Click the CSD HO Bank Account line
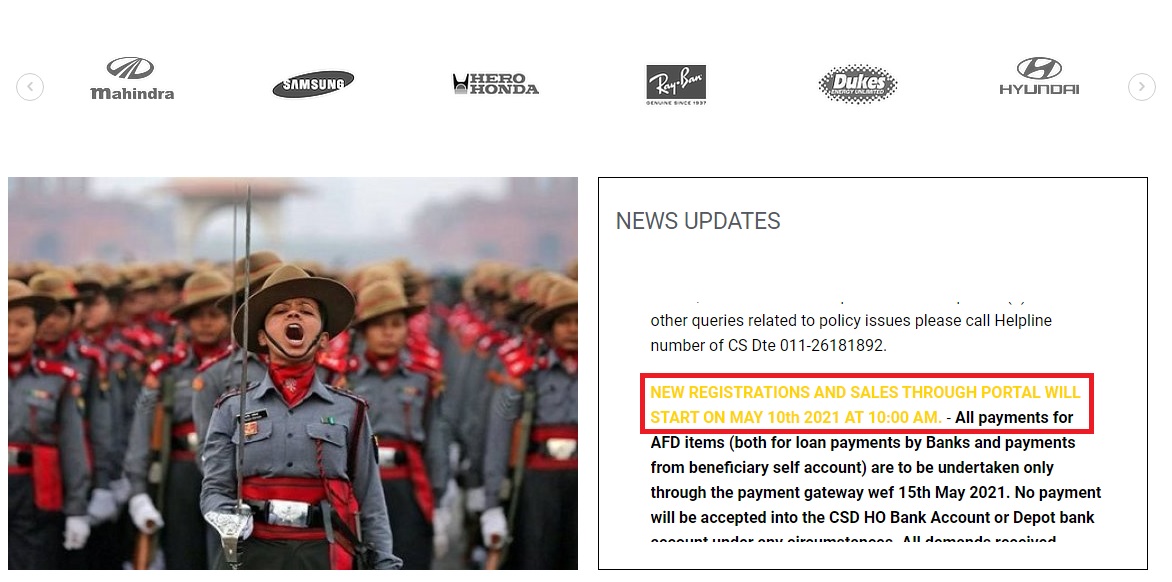Viewport: 1172px width, 582px height. click(872, 517)
